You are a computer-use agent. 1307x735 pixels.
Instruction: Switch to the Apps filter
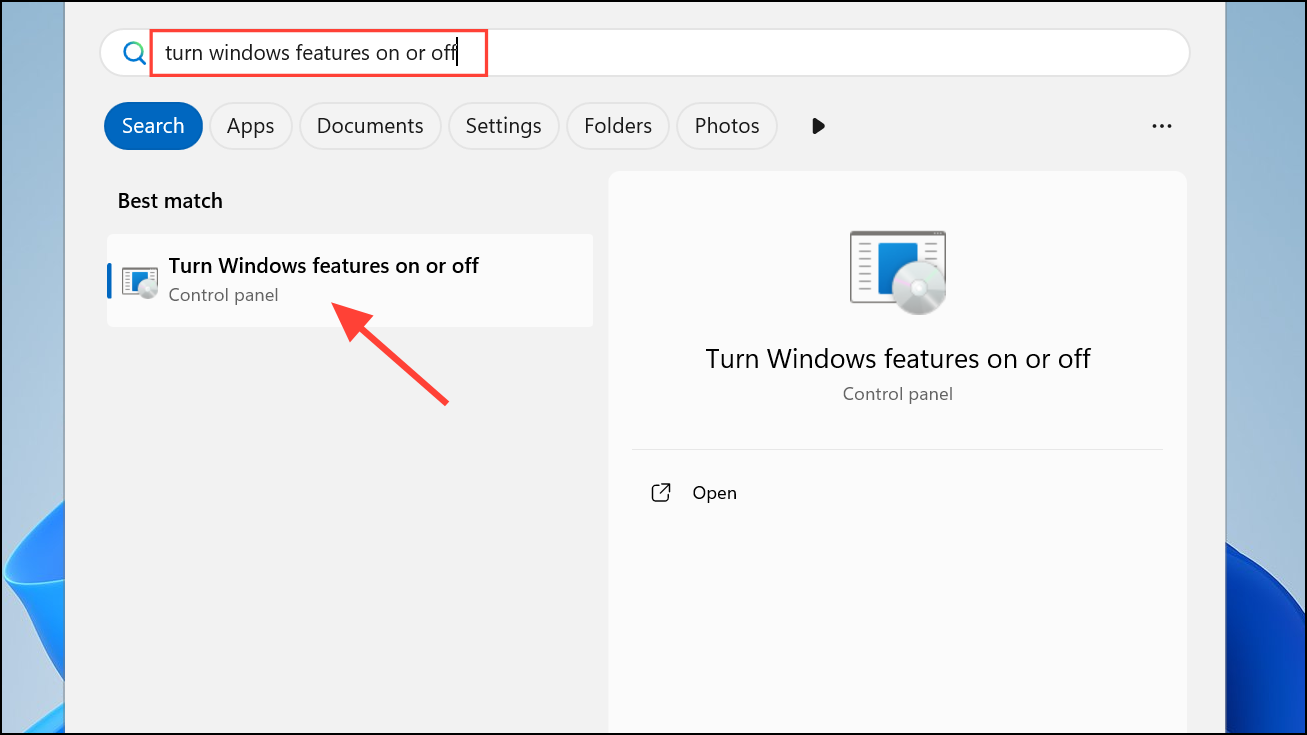pyautogui.click(x=250, y=126)
